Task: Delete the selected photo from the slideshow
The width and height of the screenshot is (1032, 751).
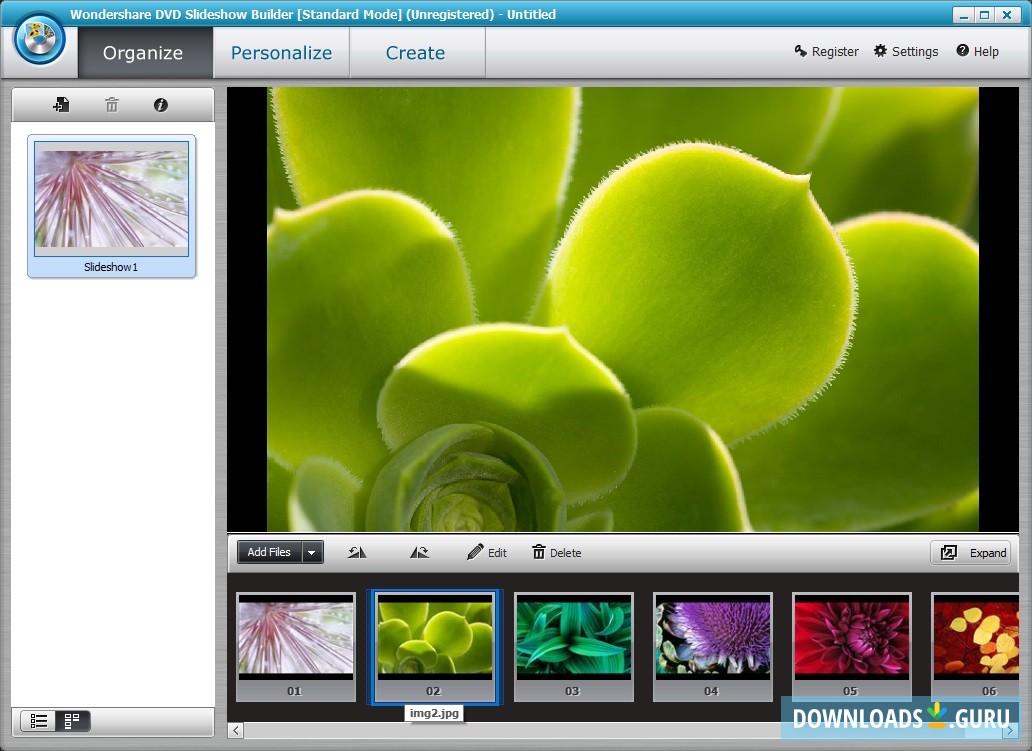Action: (556, 551)
